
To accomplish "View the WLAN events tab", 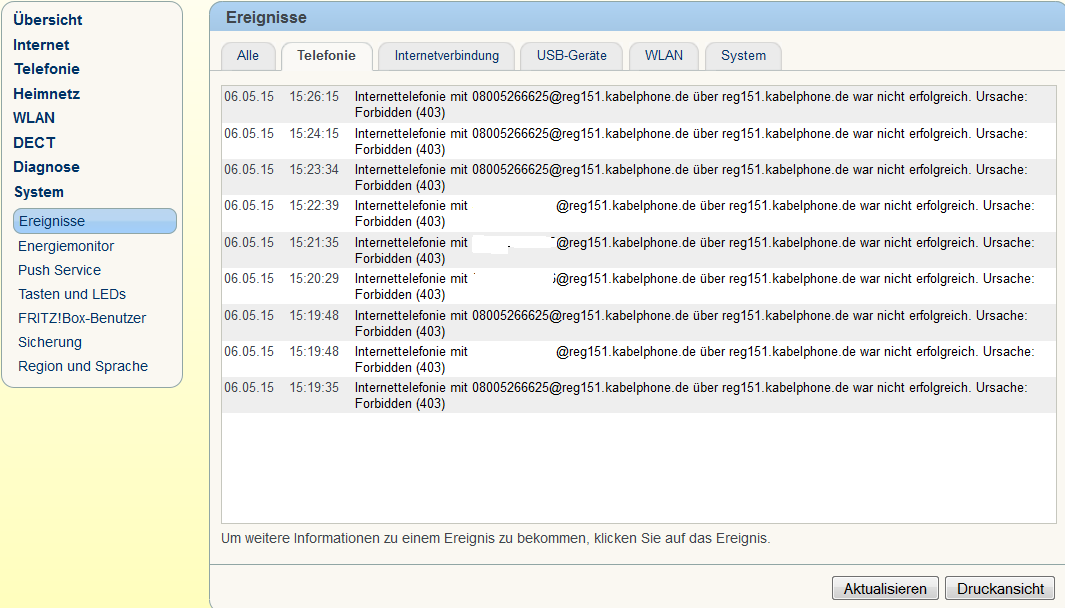I will [x=663, y=56].
